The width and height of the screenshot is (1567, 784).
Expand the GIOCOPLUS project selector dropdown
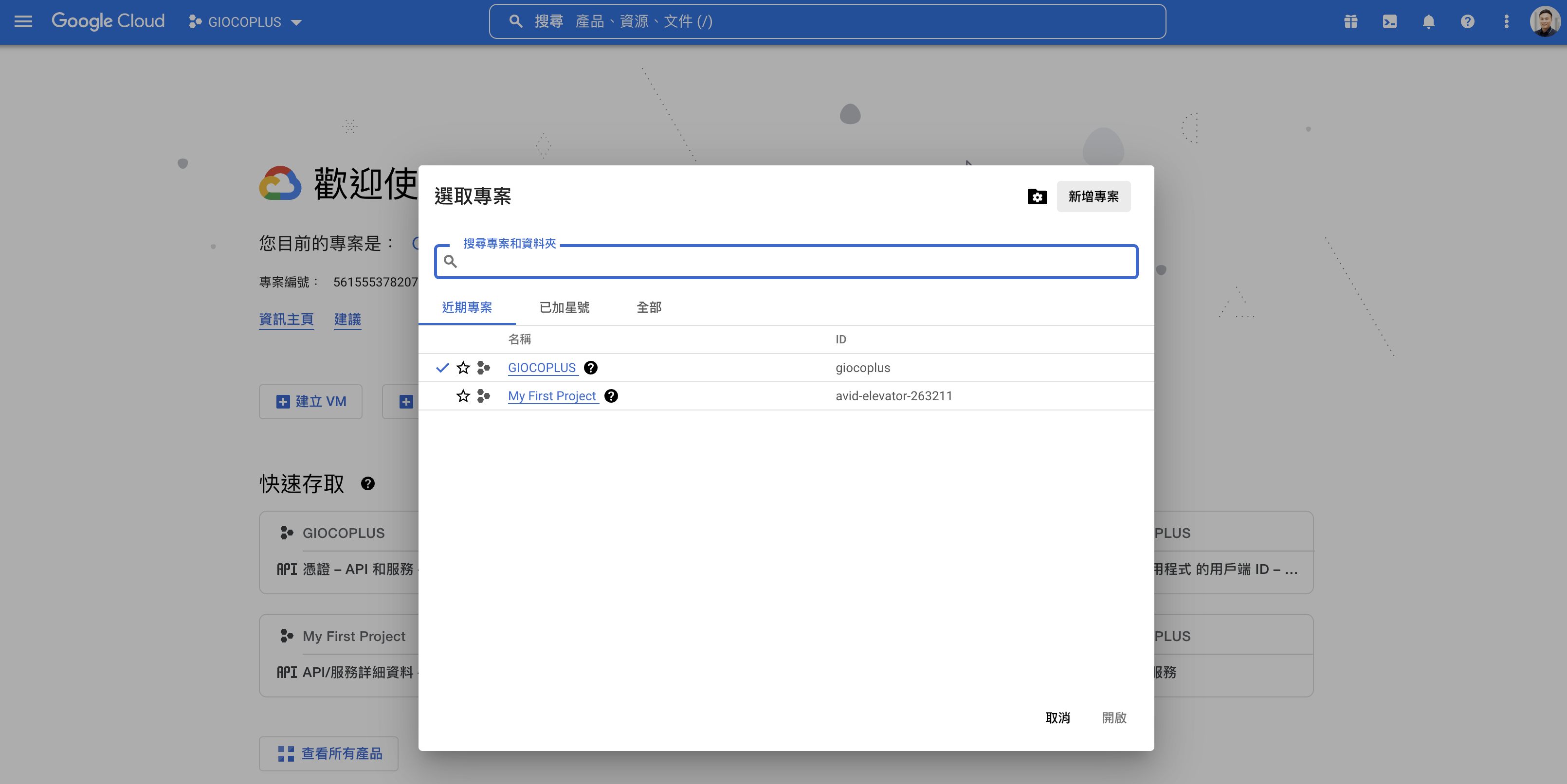pyautogui.click(x=246, y=22)
